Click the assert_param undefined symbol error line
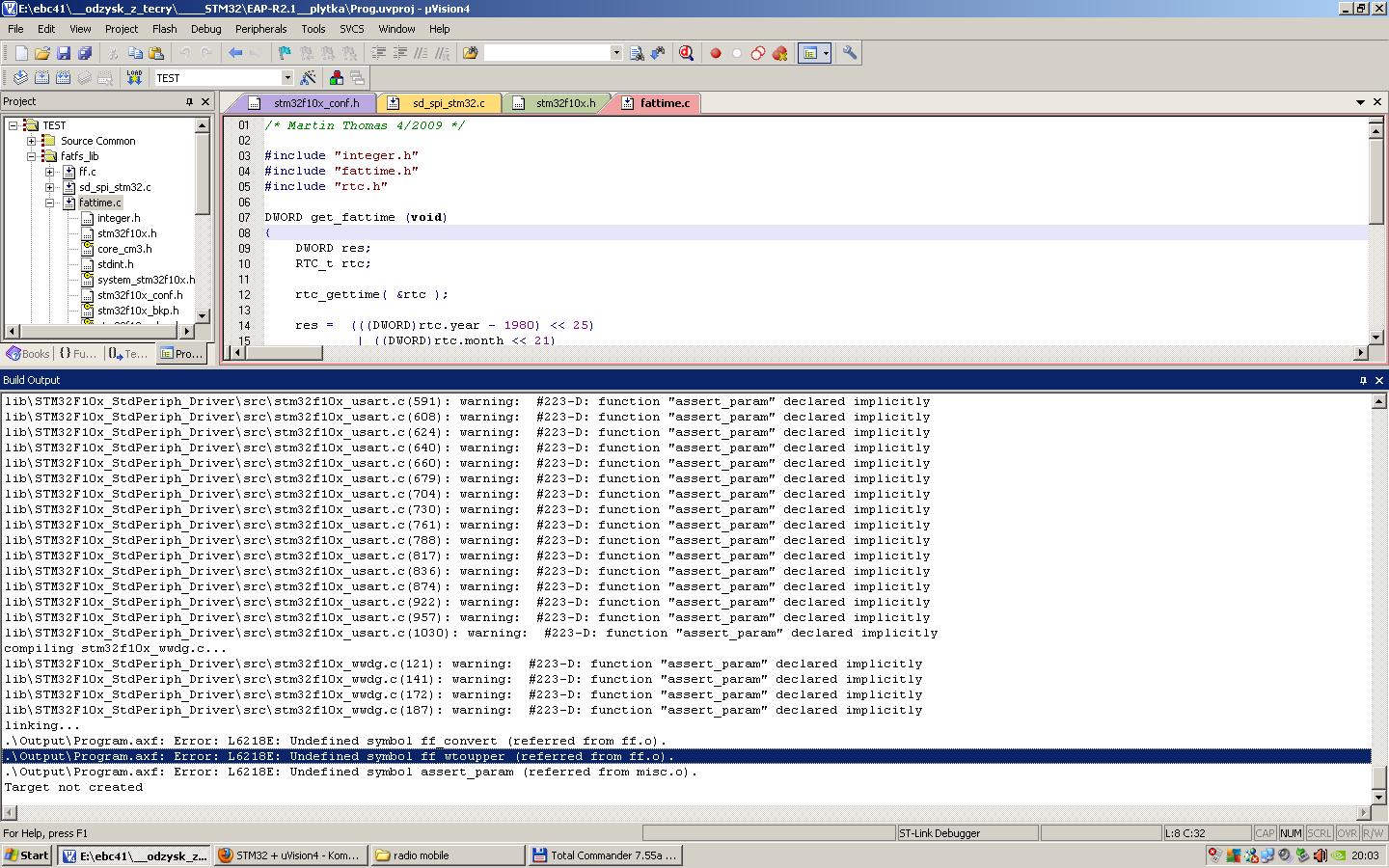The image size is (1389, 868). 351,772
